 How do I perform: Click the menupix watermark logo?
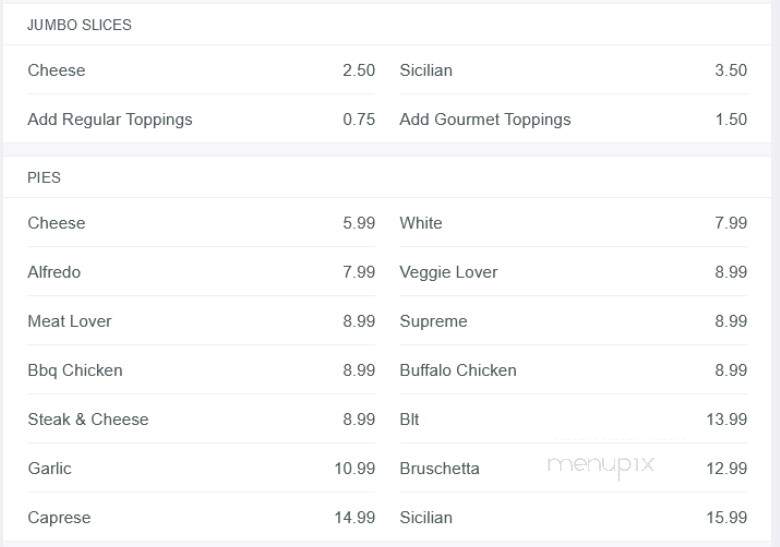(x=600, y=466)
